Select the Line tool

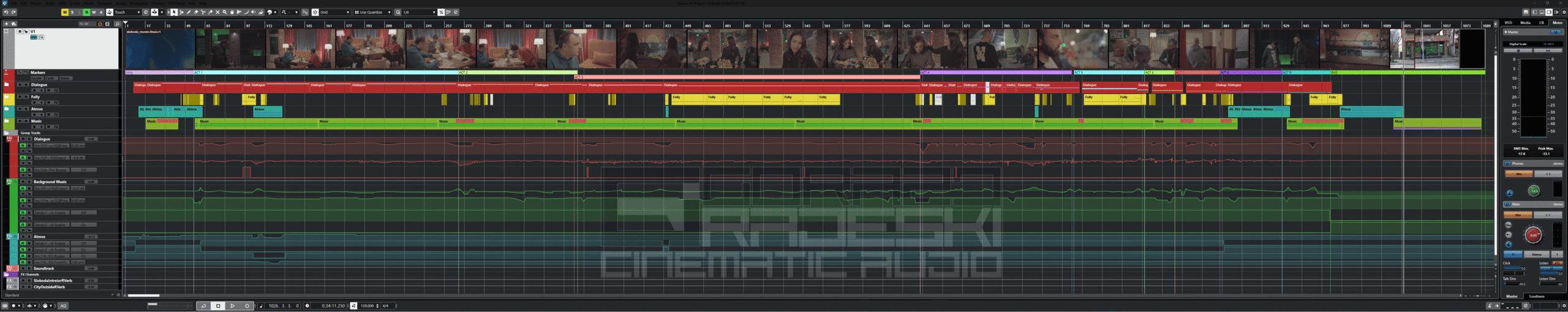(247, 12)
